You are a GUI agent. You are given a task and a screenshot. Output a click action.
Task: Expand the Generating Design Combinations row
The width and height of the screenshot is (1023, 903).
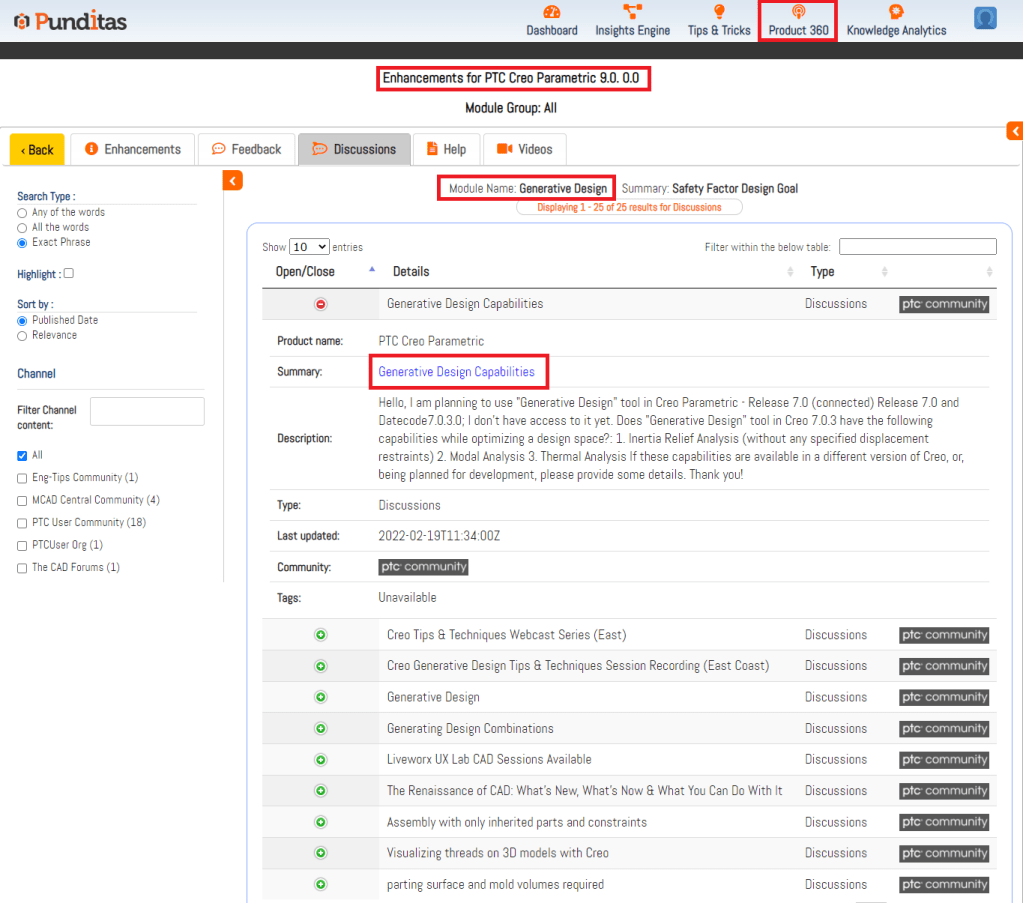coord(321,729)
